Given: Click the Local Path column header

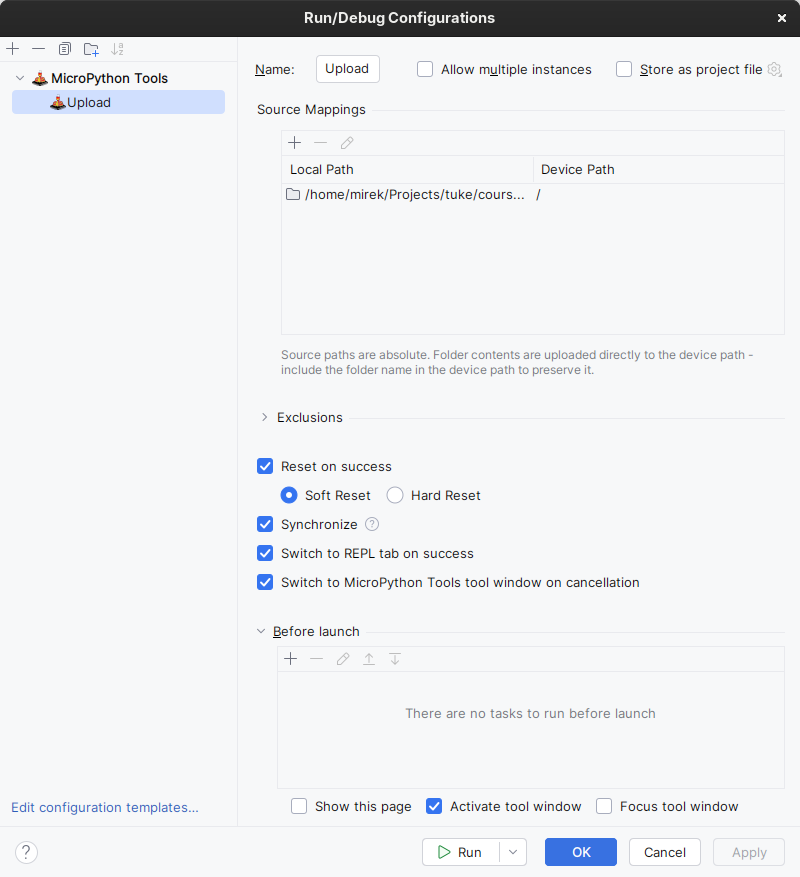Looking at the screenshot, I should click(407, 169).
